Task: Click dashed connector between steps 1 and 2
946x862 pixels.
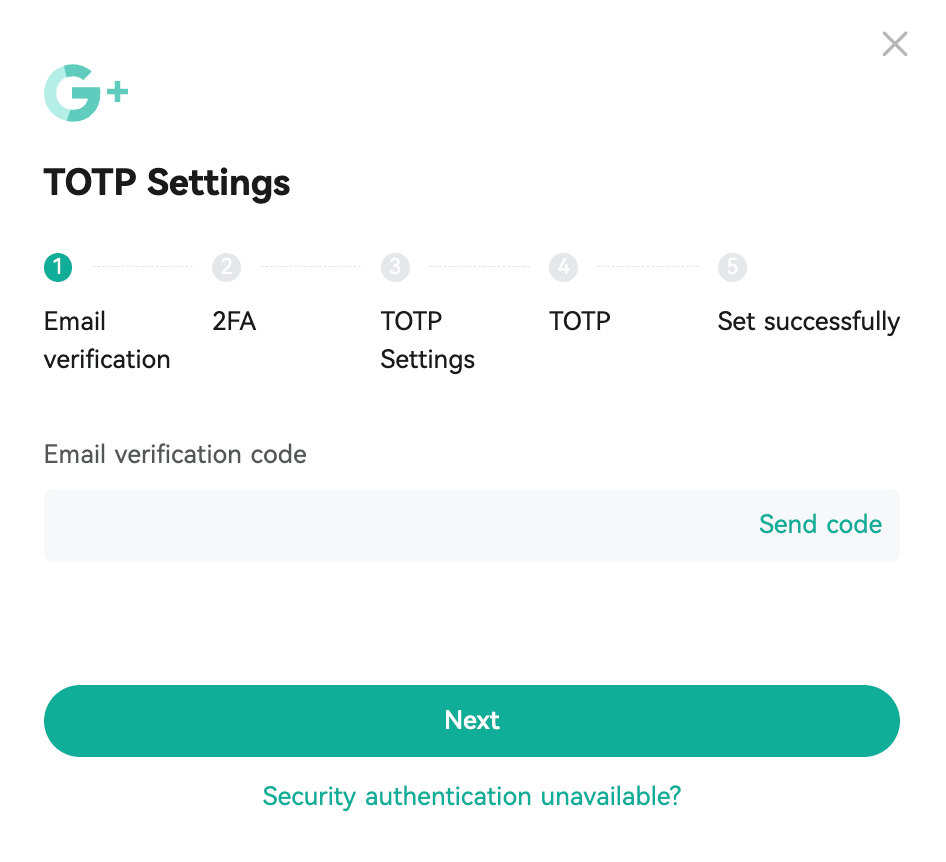Action: pyautogui.click(x=142, y=267)
